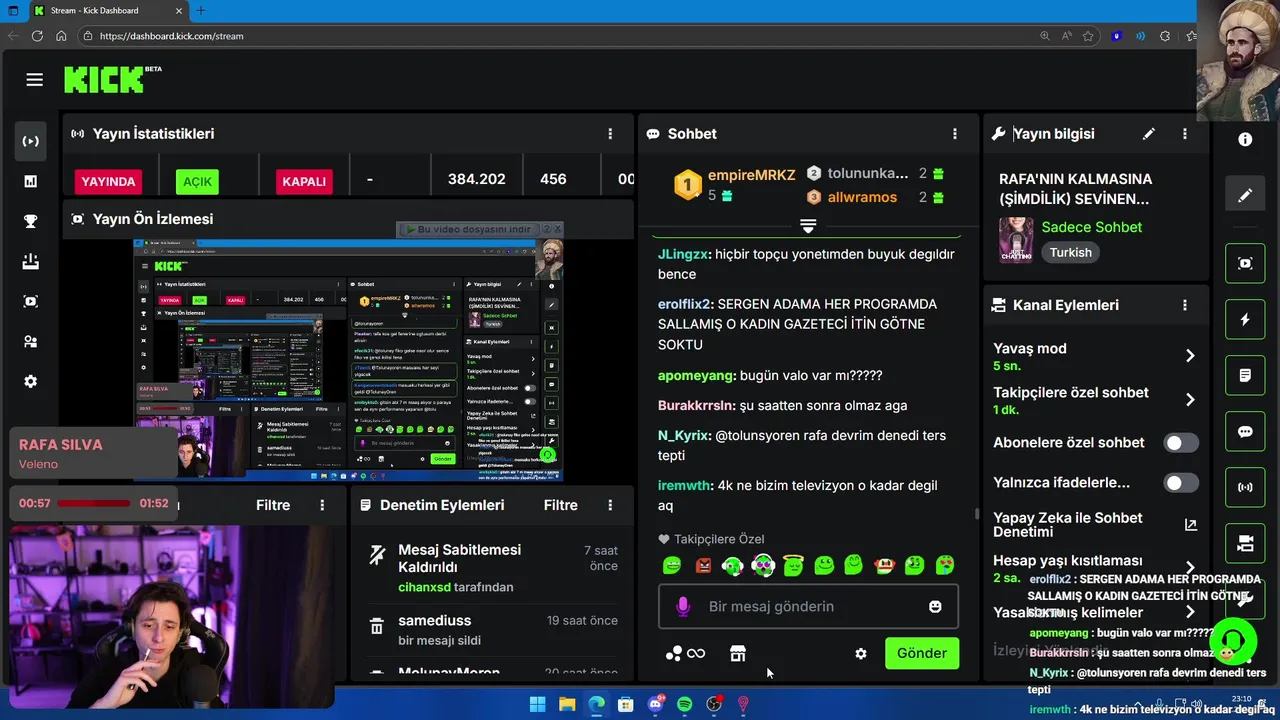Seek the red song progress bar

coord(94,503)
